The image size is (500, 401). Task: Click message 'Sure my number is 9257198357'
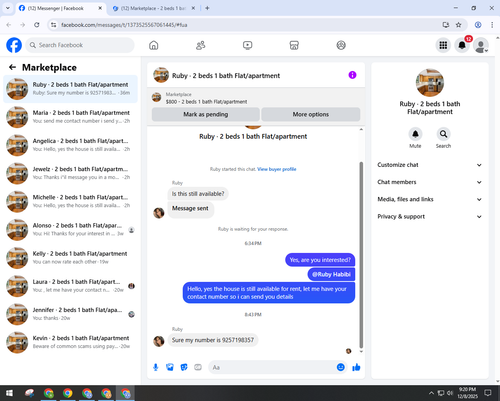coord(213,340)
